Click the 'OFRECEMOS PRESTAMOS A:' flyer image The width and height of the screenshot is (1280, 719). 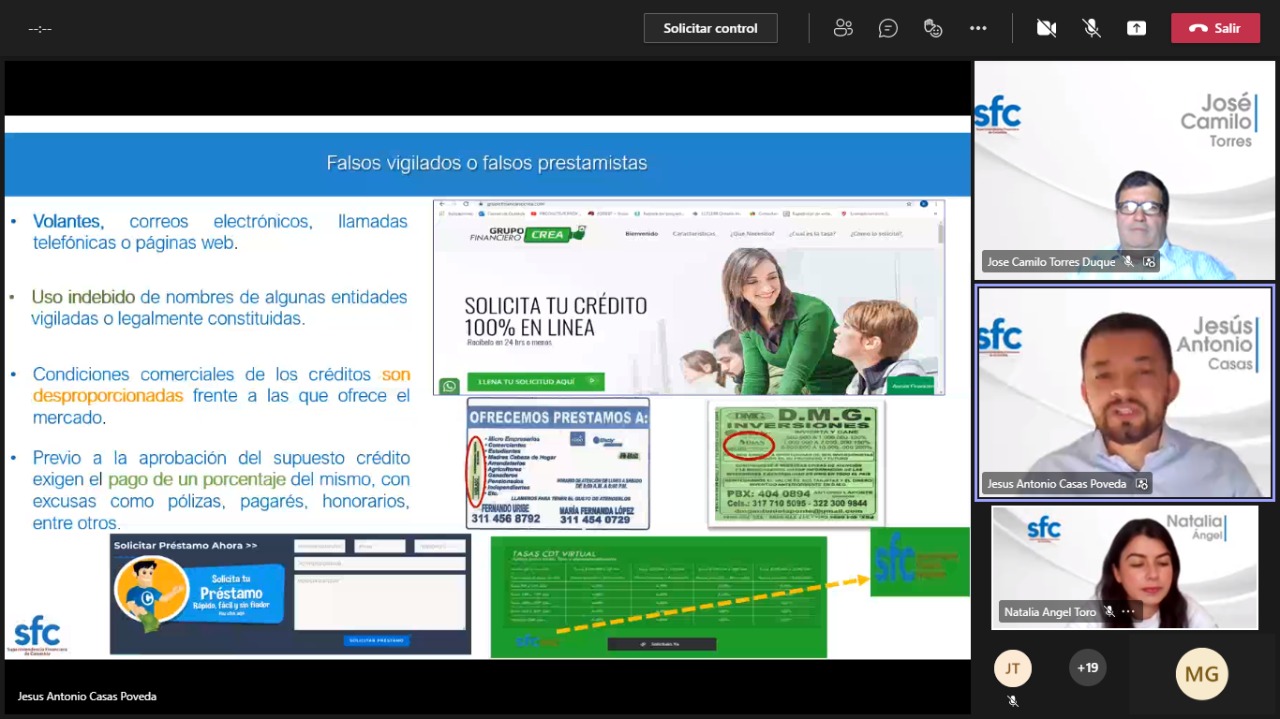(558, 463)
